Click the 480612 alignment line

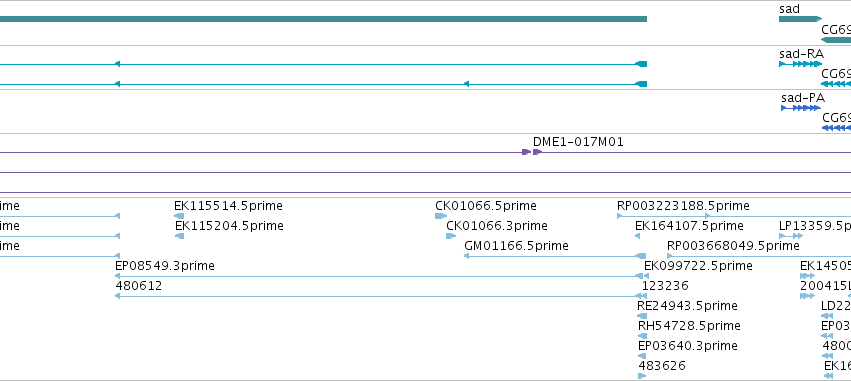click(x=380, y=296)
